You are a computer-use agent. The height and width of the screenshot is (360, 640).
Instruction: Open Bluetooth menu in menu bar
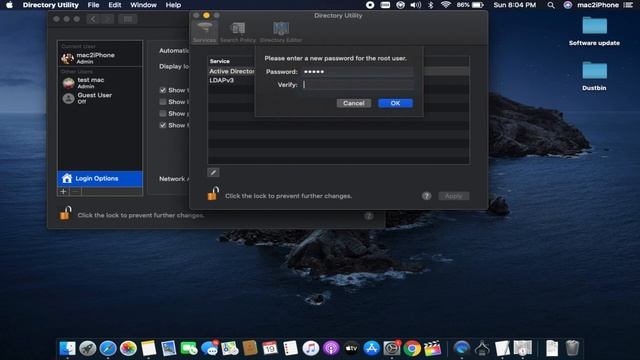pos(431,5)
